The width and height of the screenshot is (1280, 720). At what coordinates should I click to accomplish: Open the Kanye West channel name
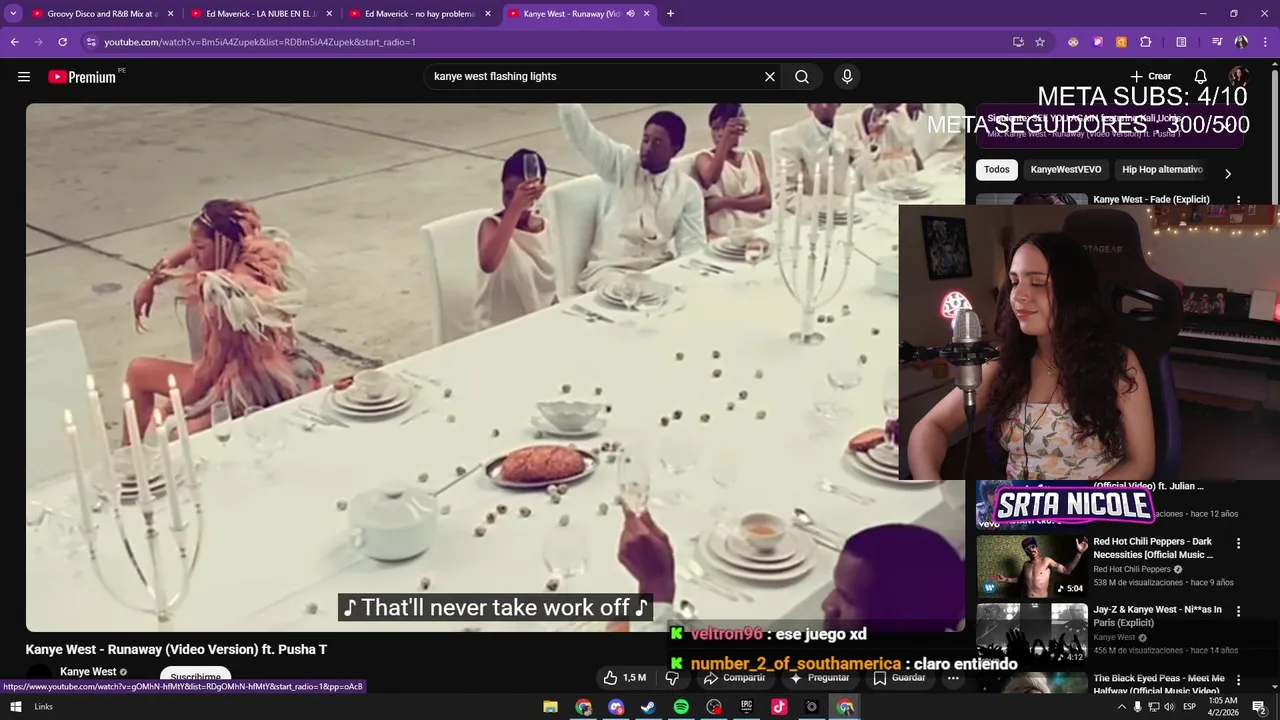pyautogui.click(x=88, y=672)
